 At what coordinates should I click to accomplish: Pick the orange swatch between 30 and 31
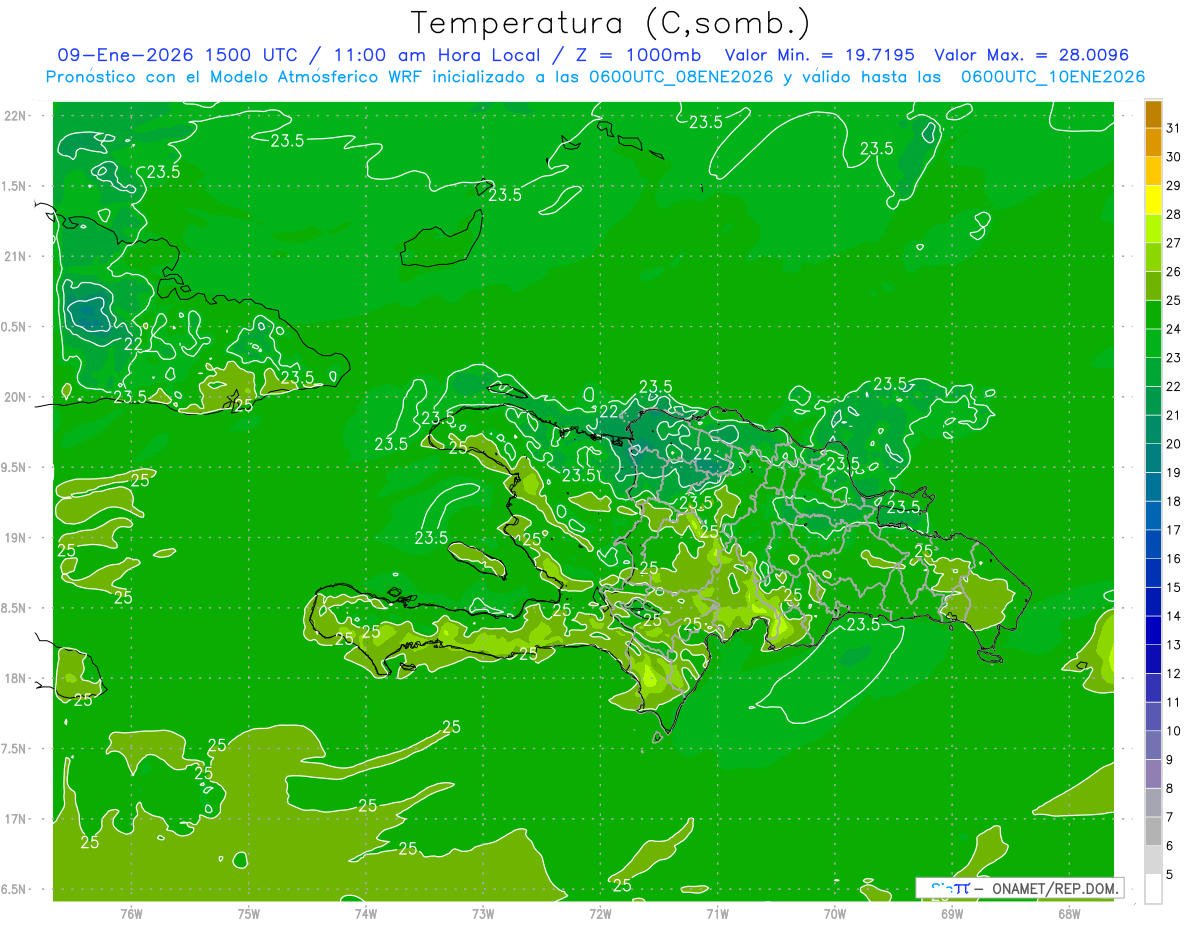click(x=1153, y=143)
